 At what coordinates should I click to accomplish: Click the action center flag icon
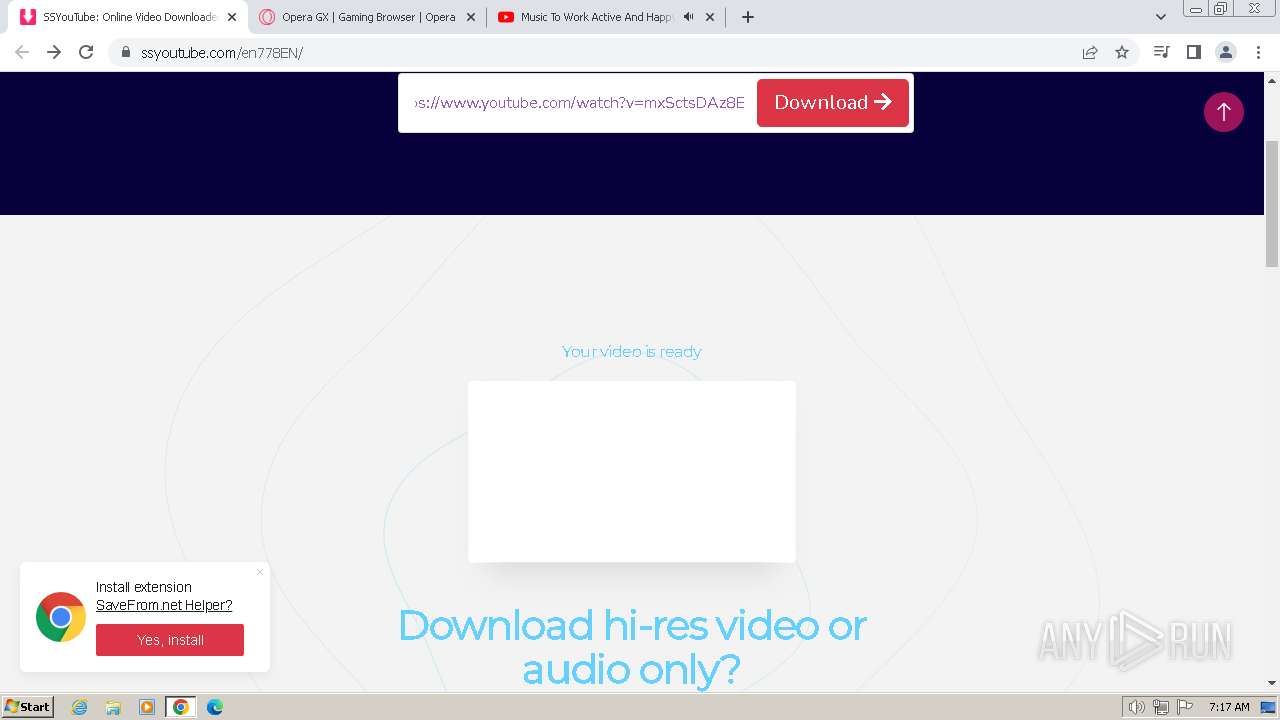pyautogui.click(x=1185, y=707)
